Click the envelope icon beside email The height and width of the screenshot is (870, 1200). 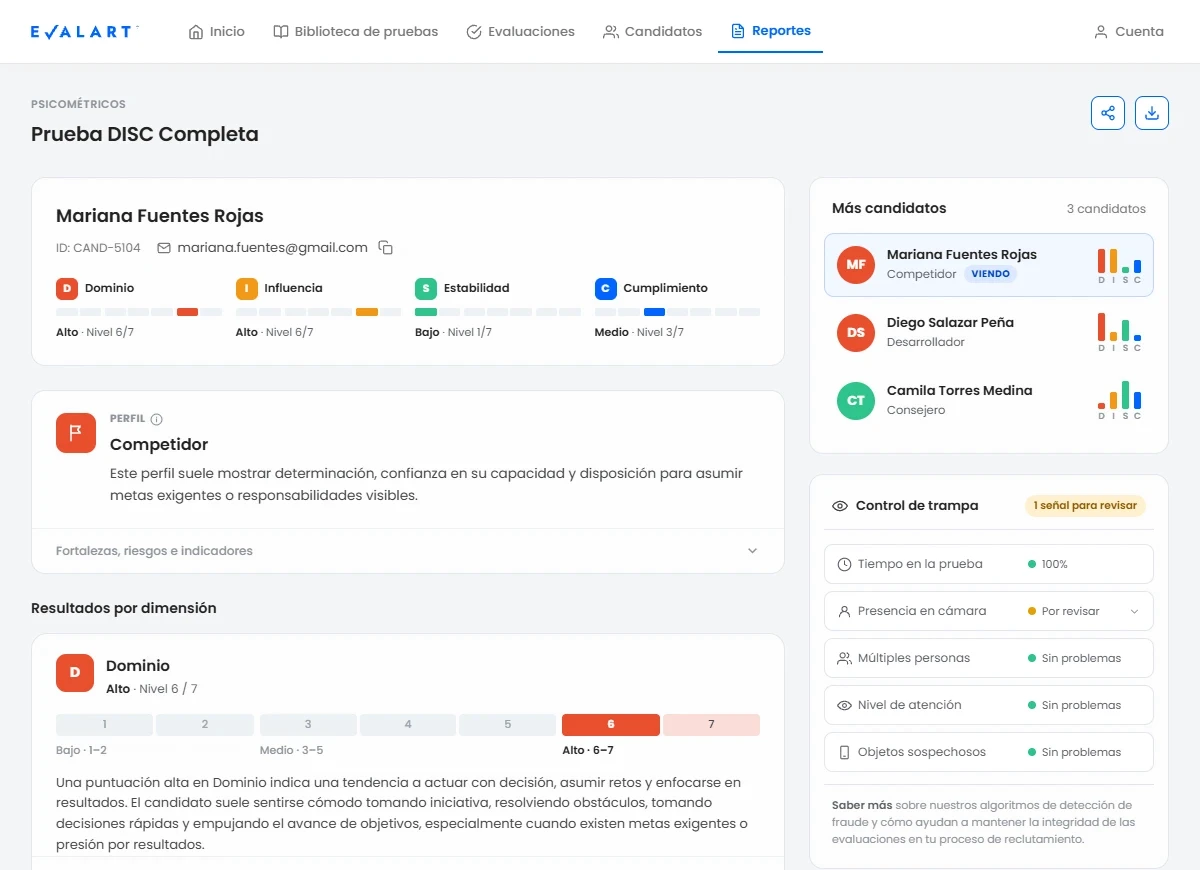pos(164,248)
